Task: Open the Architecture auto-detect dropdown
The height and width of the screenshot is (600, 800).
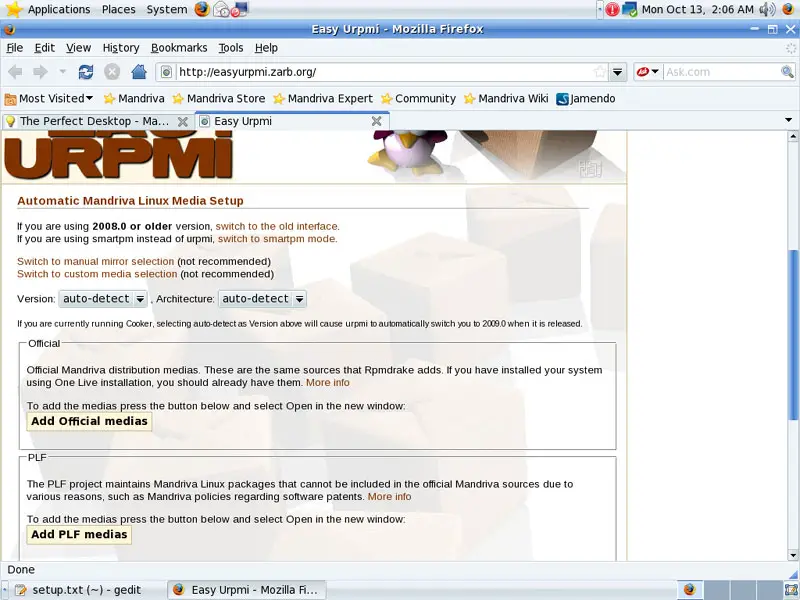Action: [262, 298]
